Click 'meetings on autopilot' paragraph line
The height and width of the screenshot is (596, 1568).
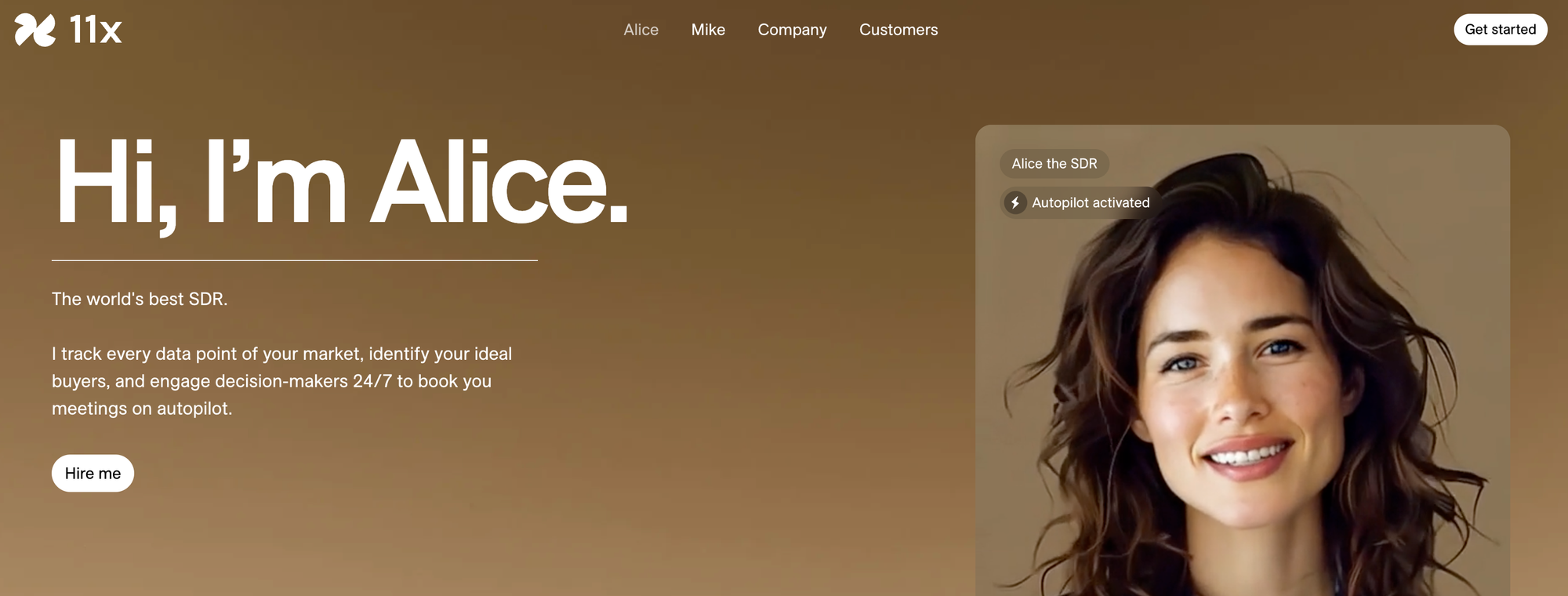point(142,409)
